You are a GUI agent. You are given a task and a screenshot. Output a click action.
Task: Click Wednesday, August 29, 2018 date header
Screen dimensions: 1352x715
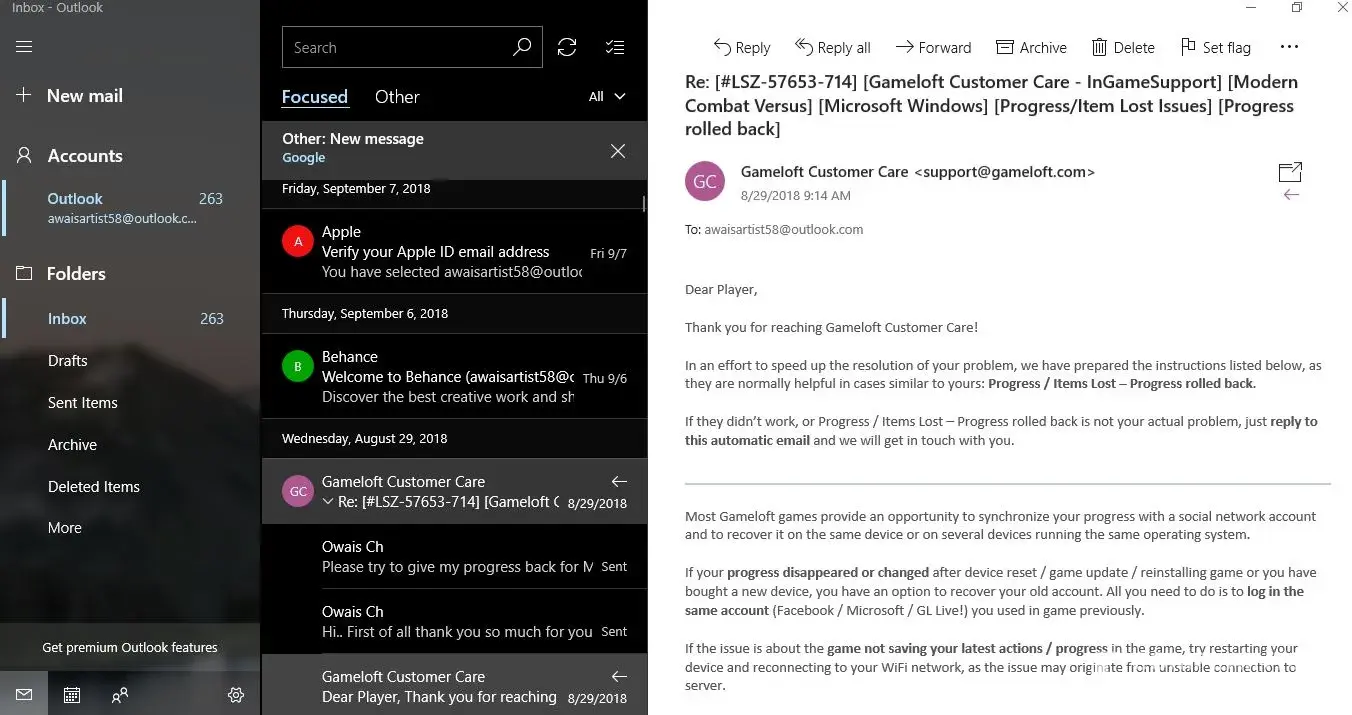coord(364,438)
